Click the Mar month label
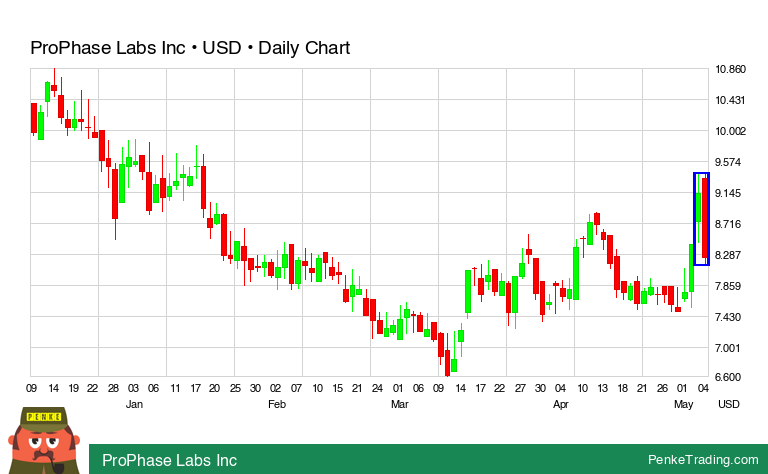 coord(400,404)
